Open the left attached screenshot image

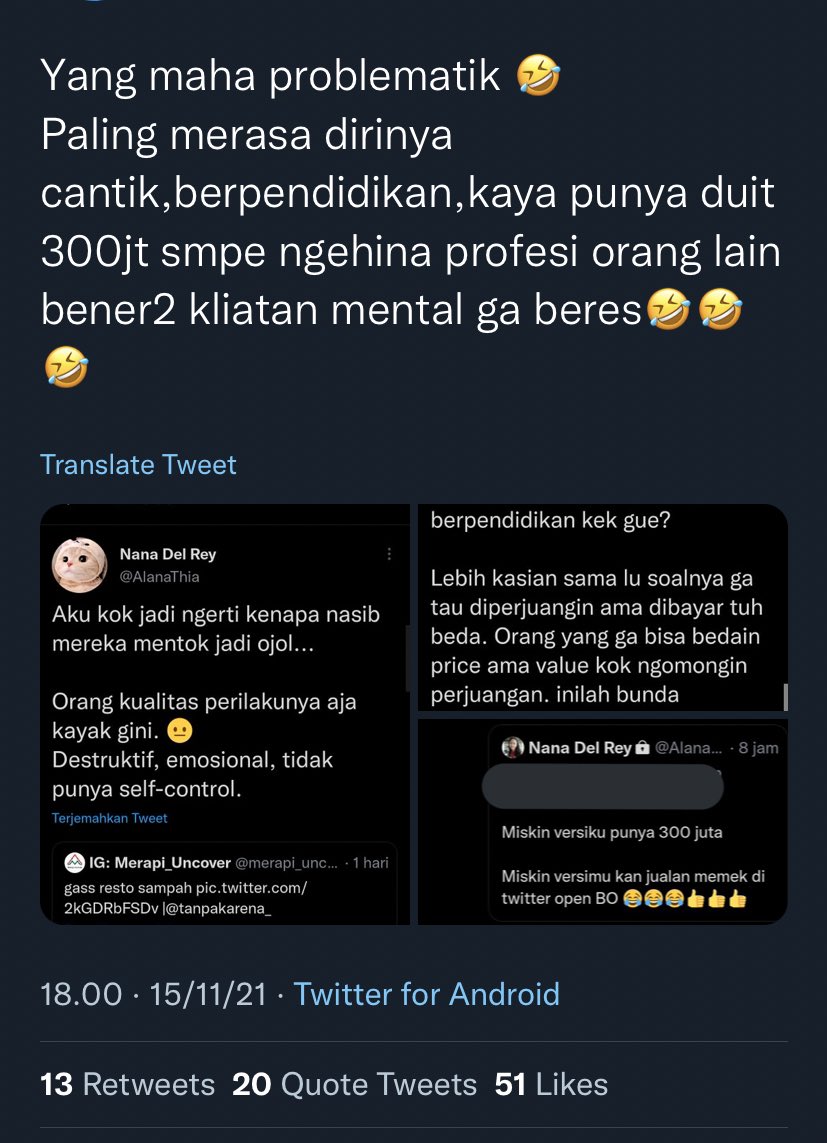click(x=224, y=714)
